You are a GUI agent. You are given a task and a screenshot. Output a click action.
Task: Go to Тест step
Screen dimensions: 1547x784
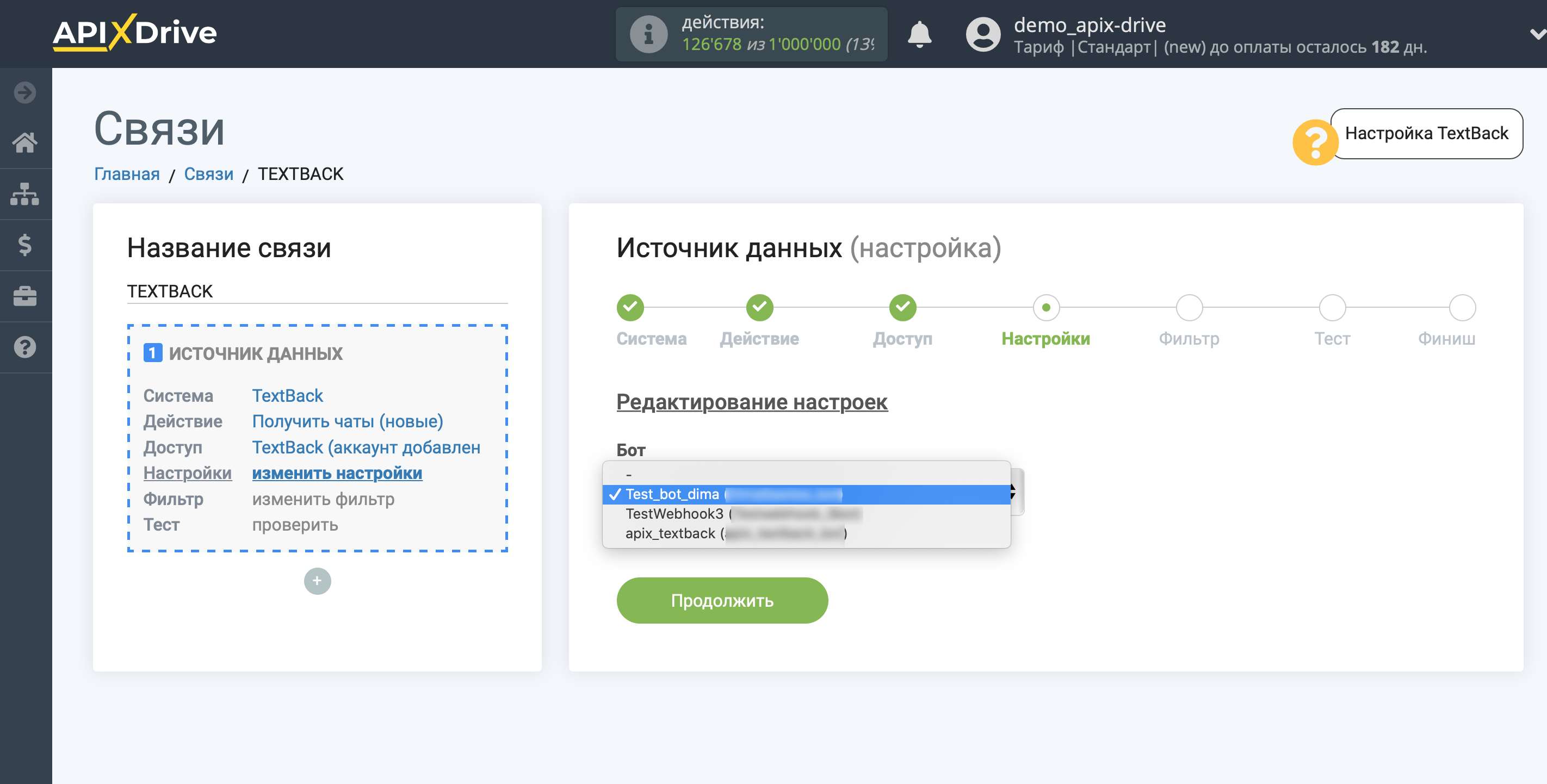pyautogui.click(x=1332, y=308)
